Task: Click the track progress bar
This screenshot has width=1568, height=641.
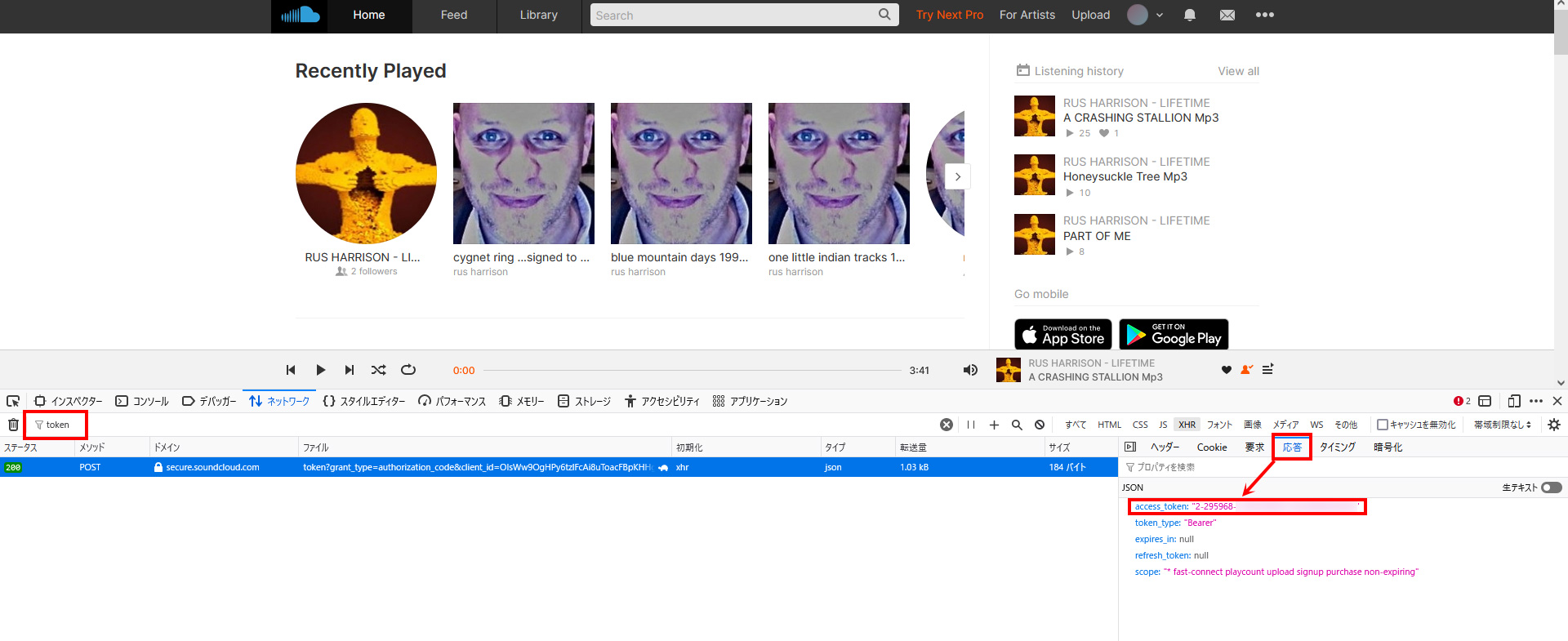Action: pos(692,370)
